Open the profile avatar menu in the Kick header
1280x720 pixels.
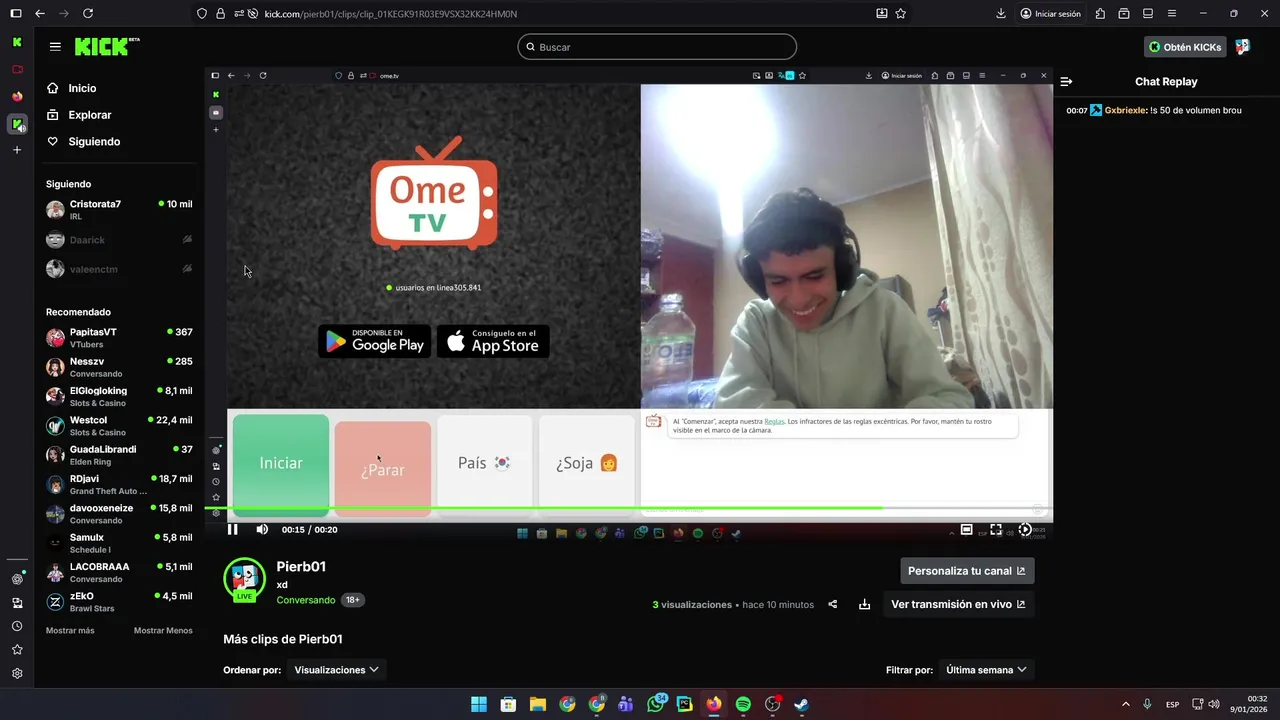coord(1242,47)
